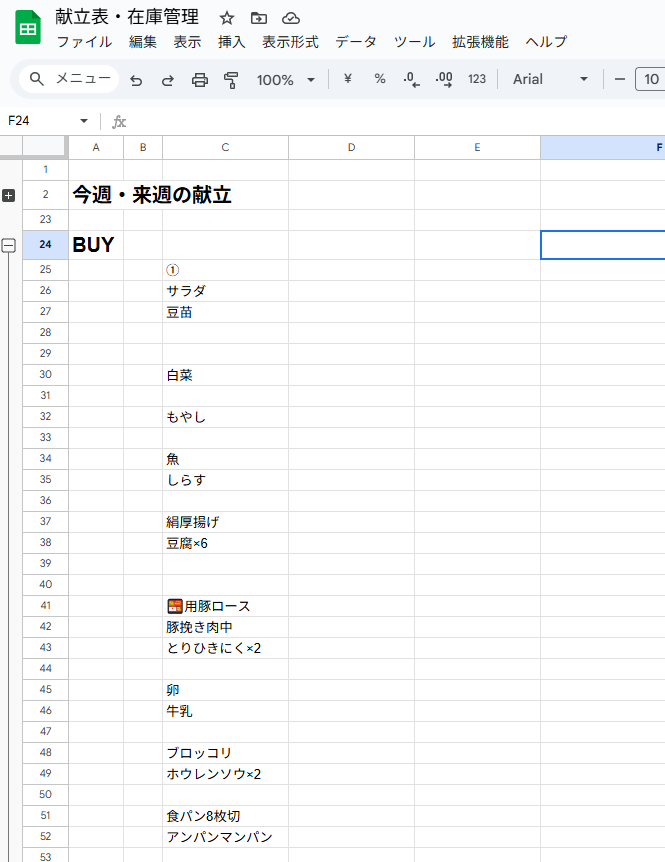
Task: Select column E header
Action: [x=477, y=147]
